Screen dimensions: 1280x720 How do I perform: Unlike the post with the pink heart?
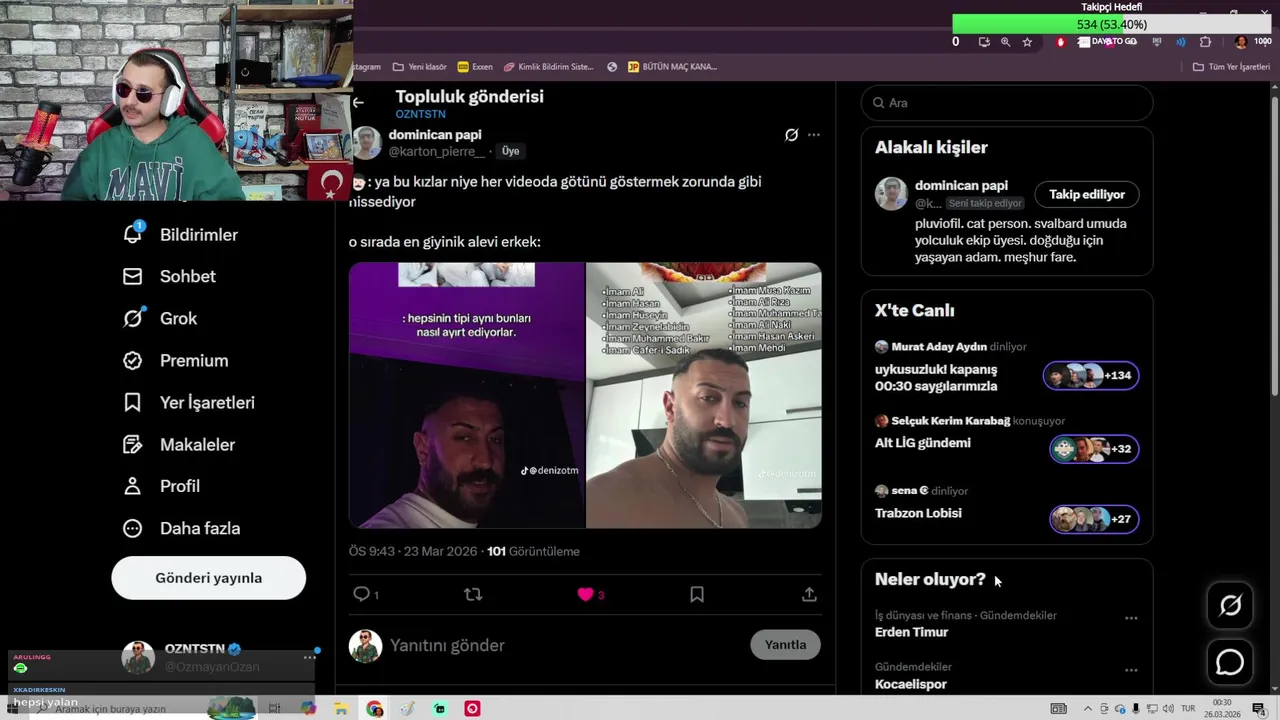(x=586, y=594)
